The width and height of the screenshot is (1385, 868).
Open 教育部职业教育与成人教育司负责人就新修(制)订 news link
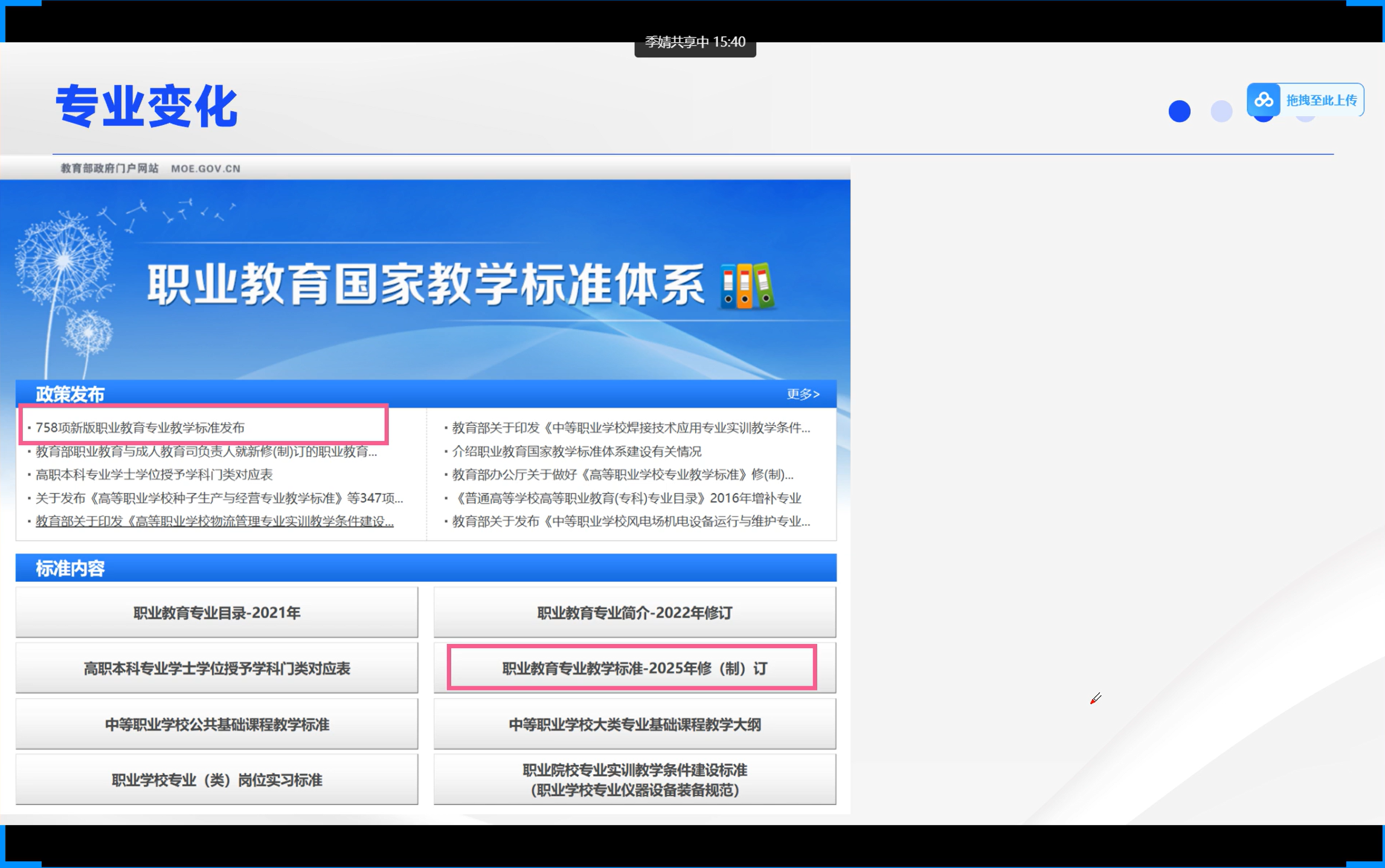pyautogui.click(x=206, y=451)
